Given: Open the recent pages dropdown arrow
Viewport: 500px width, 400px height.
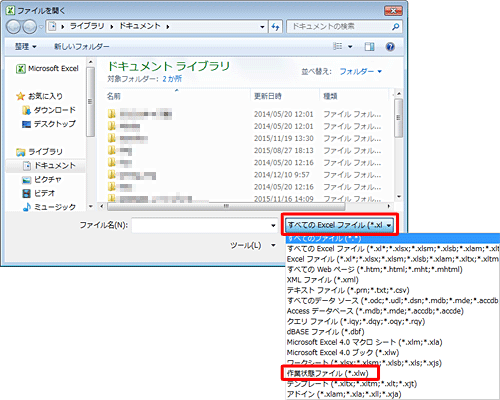Looking at the screenshot, I should 41,27.
